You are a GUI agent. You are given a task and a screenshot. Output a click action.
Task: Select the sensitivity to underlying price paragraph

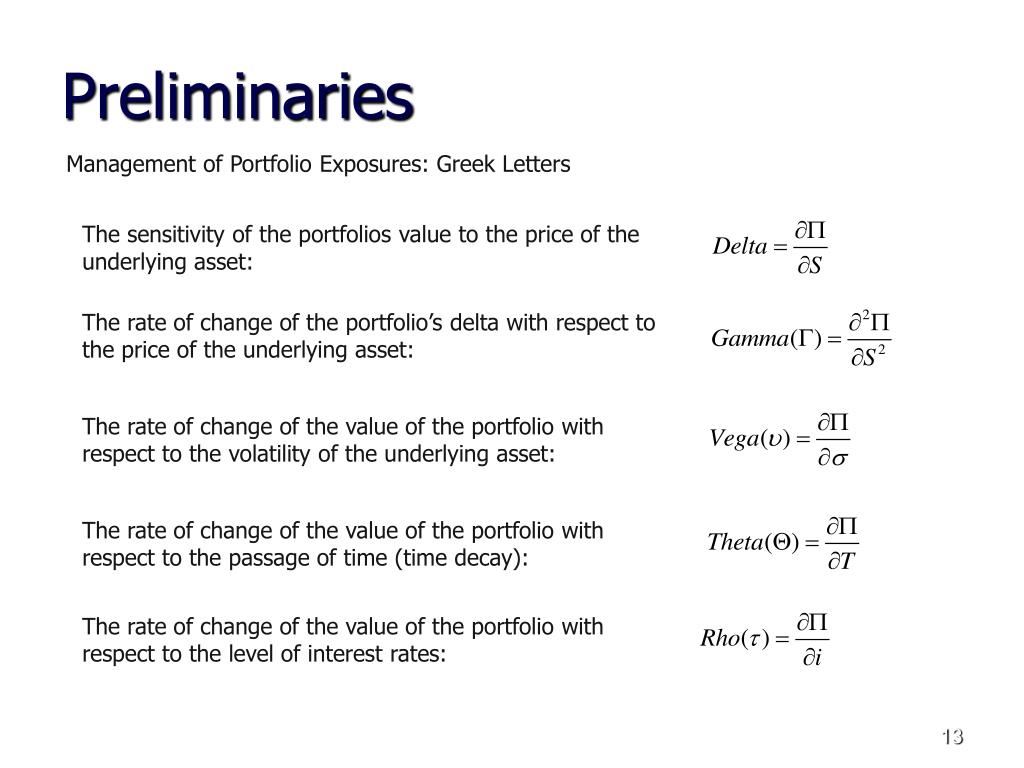360,248
